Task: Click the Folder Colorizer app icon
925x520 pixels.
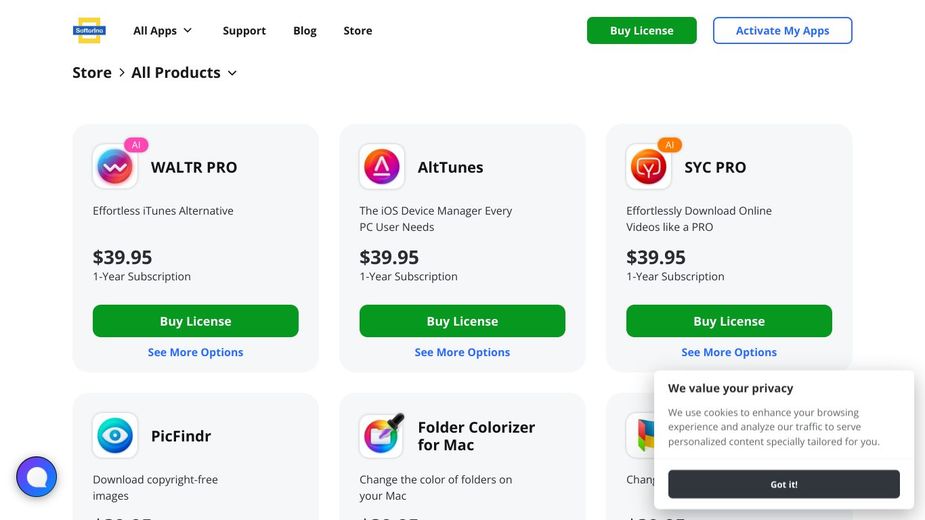Action: (x=382, y=435)
